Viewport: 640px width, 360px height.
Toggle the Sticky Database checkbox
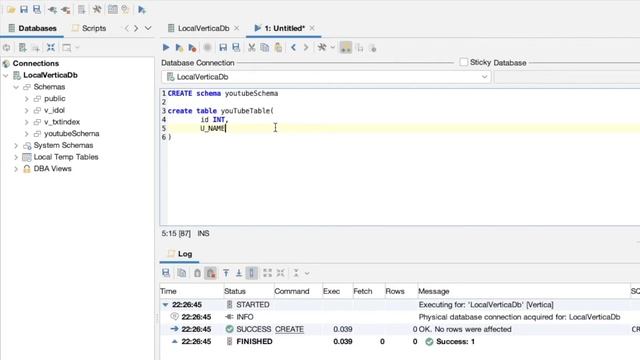[463, 62]
